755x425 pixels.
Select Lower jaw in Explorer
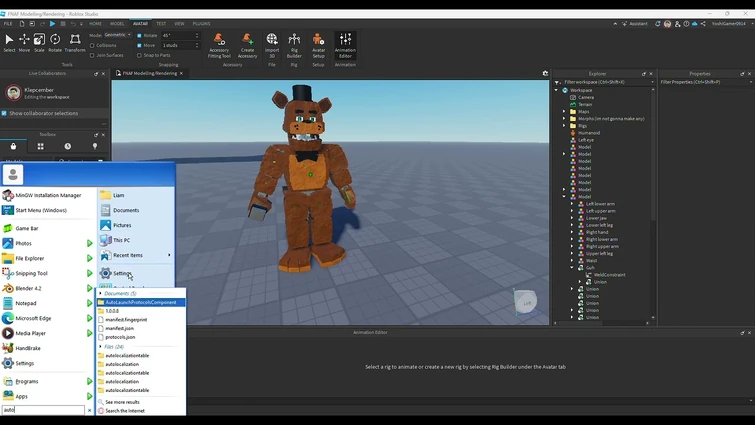596,218
